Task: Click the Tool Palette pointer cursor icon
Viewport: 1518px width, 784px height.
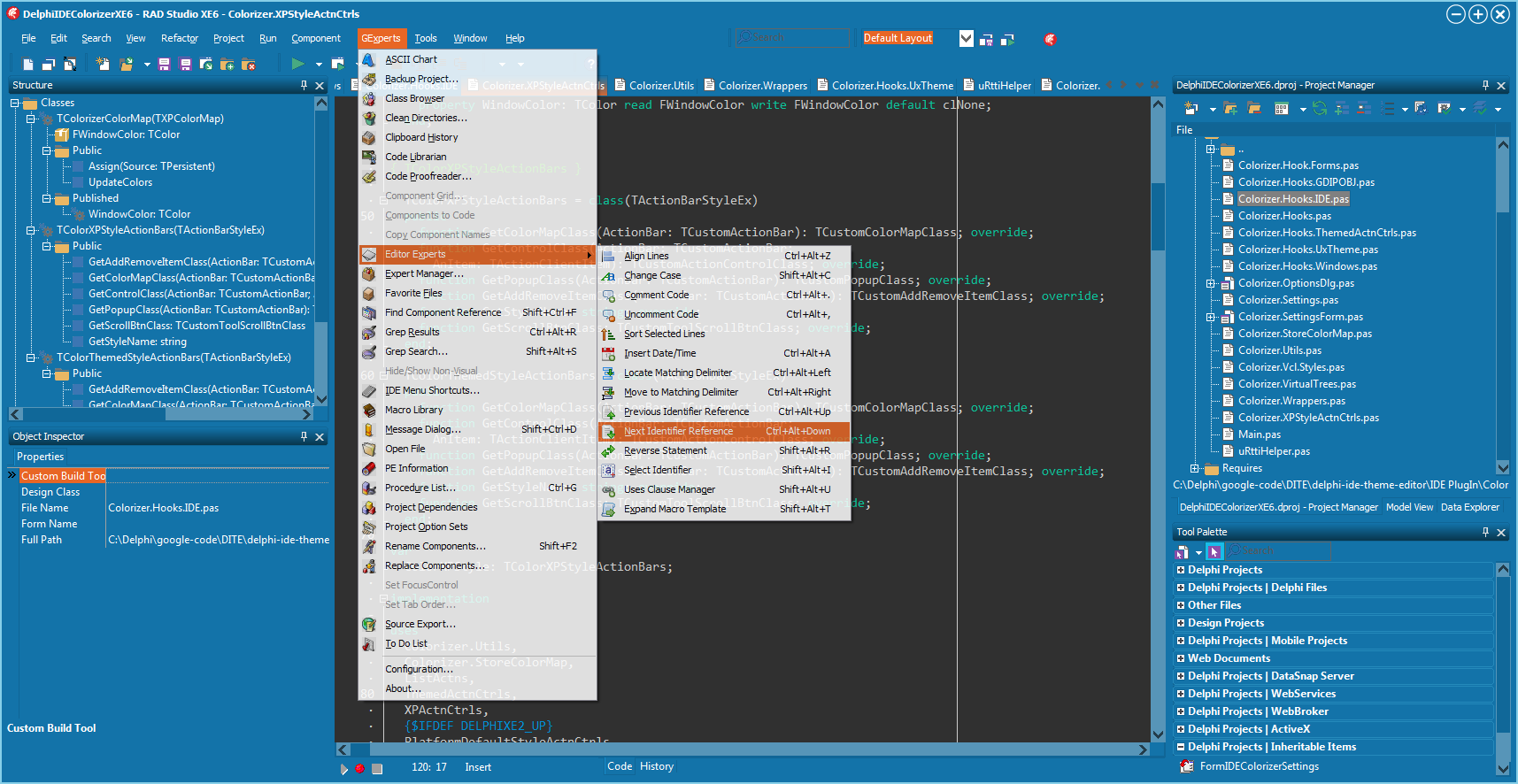Action: click(1214, 551)
